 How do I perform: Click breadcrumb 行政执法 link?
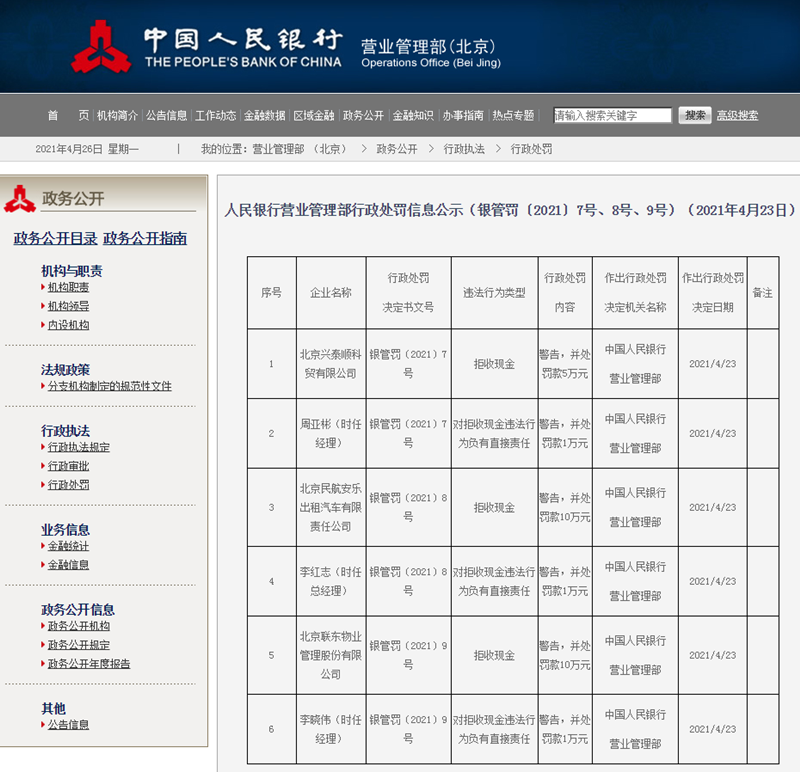pyautogui.click(x=464, y=149)
